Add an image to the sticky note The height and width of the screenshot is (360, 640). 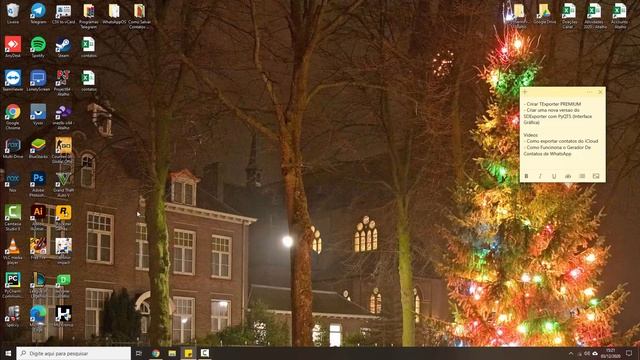click(x=596, y=176)
